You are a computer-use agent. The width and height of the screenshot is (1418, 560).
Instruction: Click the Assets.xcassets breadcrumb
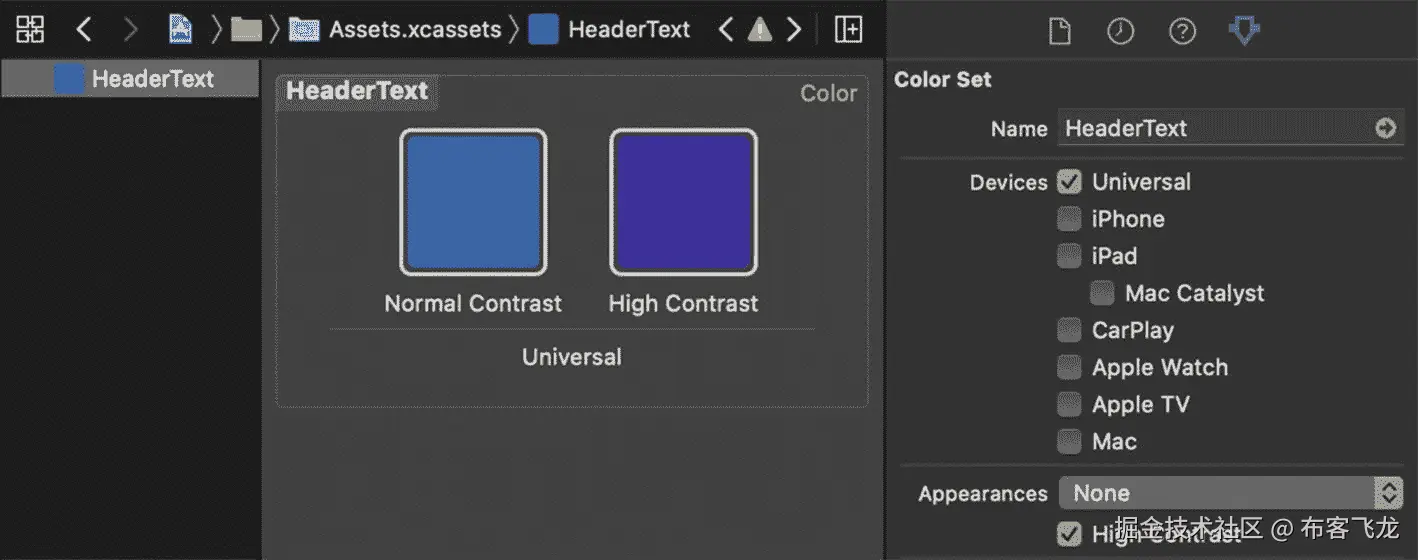[x=414, y=30]
